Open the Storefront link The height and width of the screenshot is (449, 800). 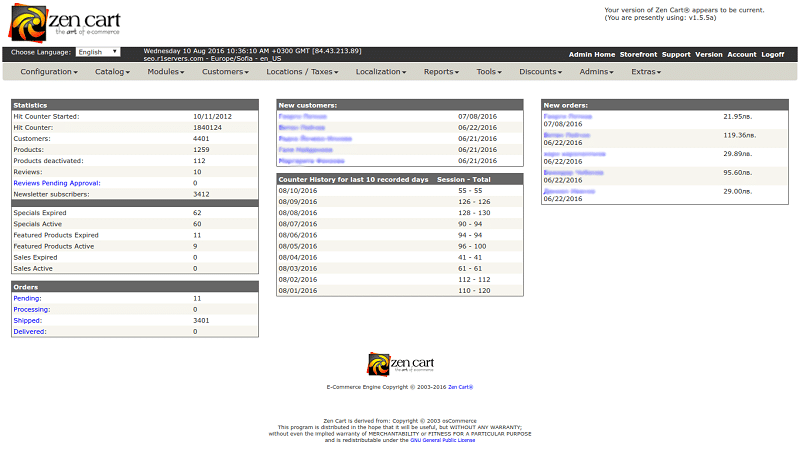(x=638, y=55)
